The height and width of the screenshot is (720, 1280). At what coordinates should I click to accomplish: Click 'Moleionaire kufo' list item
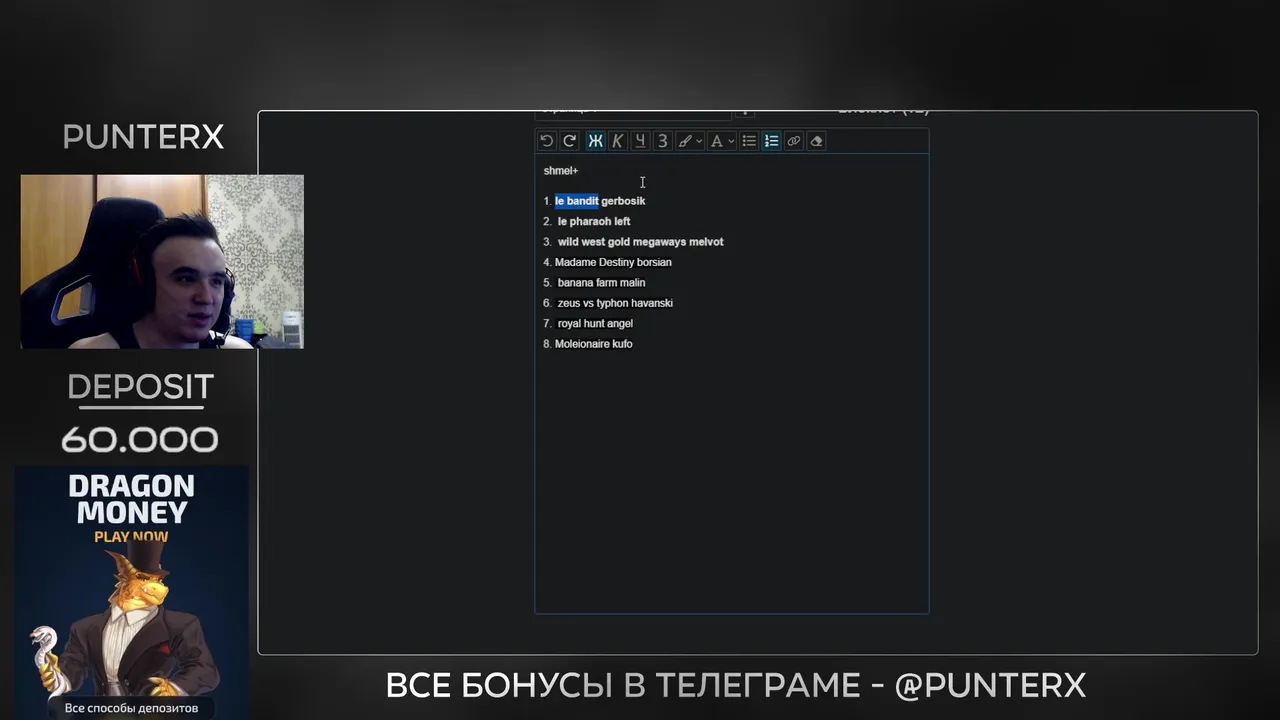pyautogui.click(x=594, y=344)
